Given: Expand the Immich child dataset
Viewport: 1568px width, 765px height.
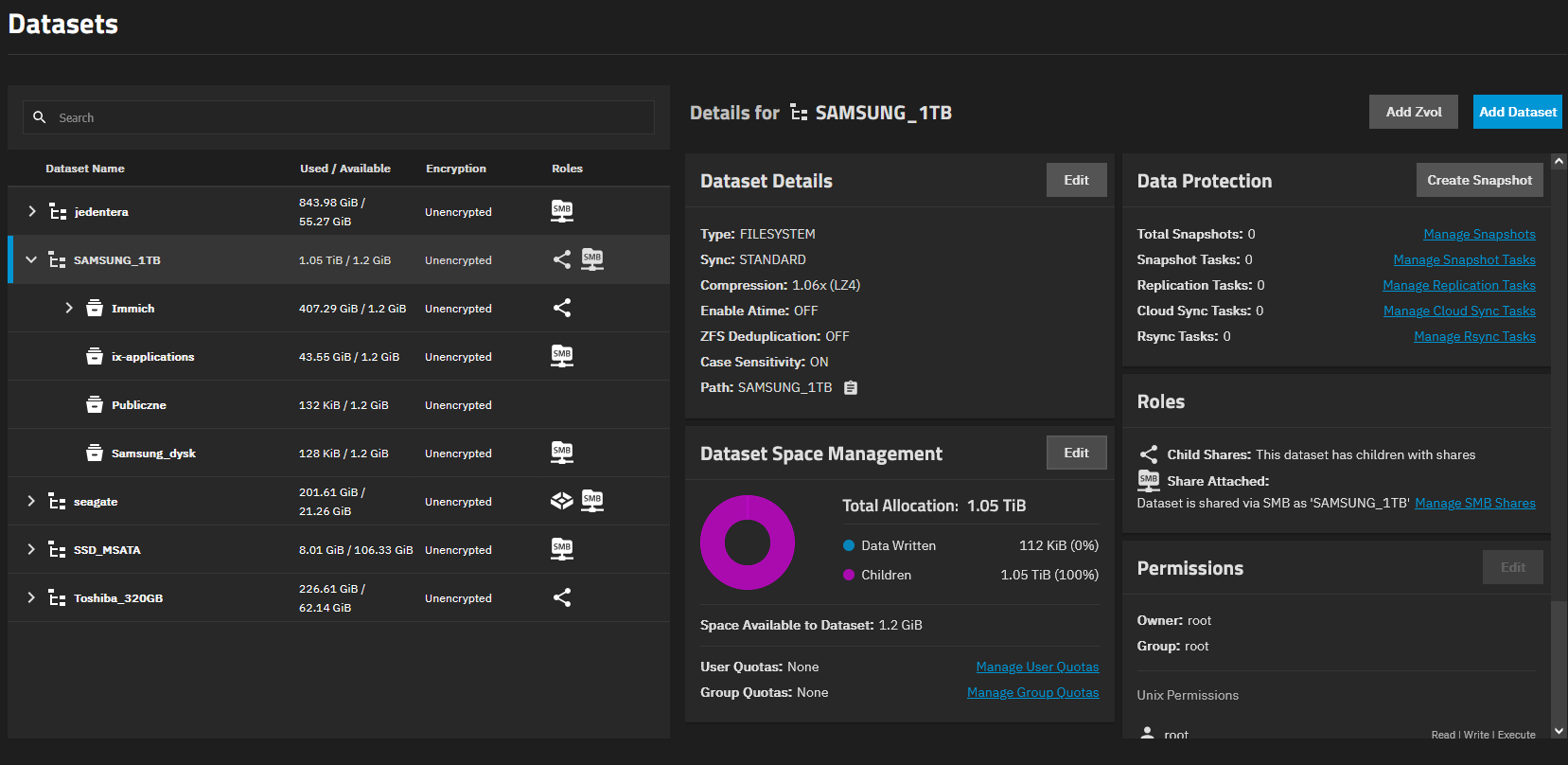Looking at the screenshot, I should click(69, 308).
